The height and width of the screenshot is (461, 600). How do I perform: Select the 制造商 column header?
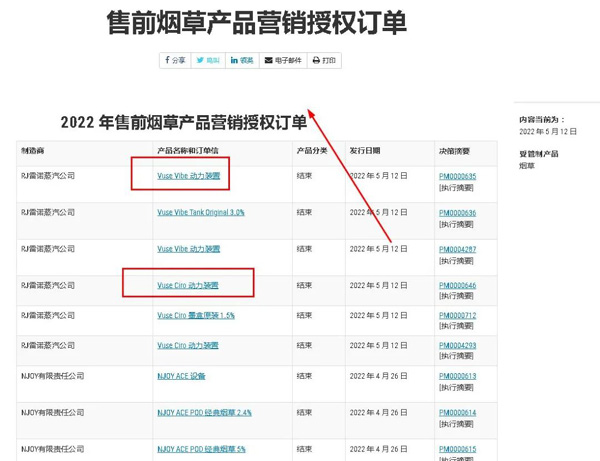33,151
